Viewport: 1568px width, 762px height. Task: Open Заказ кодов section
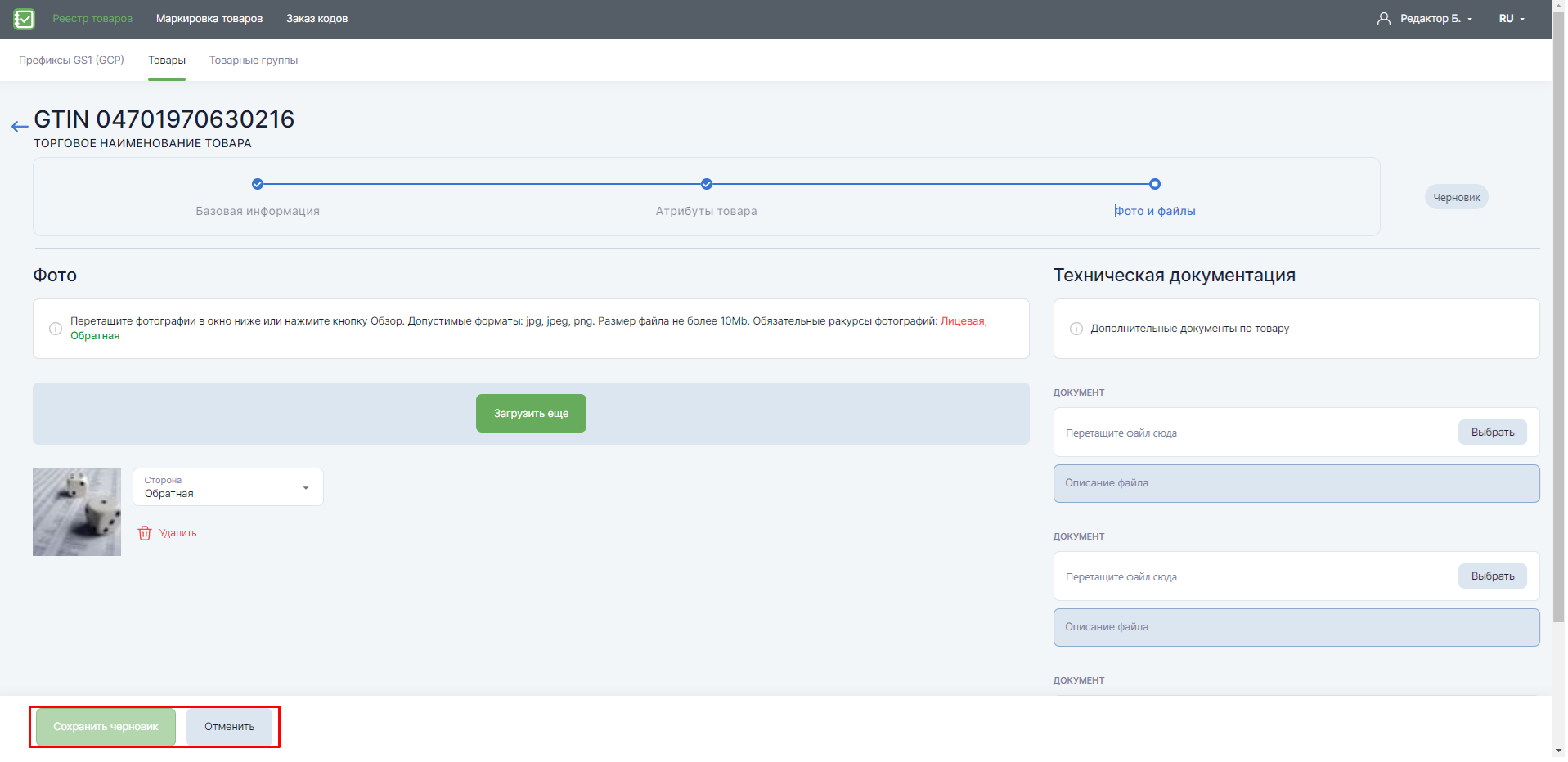[317, 19]
